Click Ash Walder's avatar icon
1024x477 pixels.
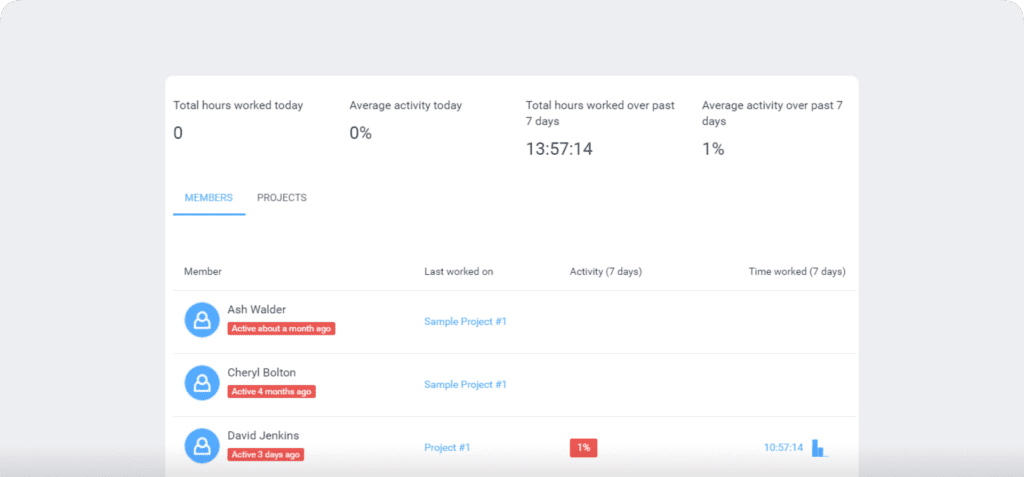(202, 320)
